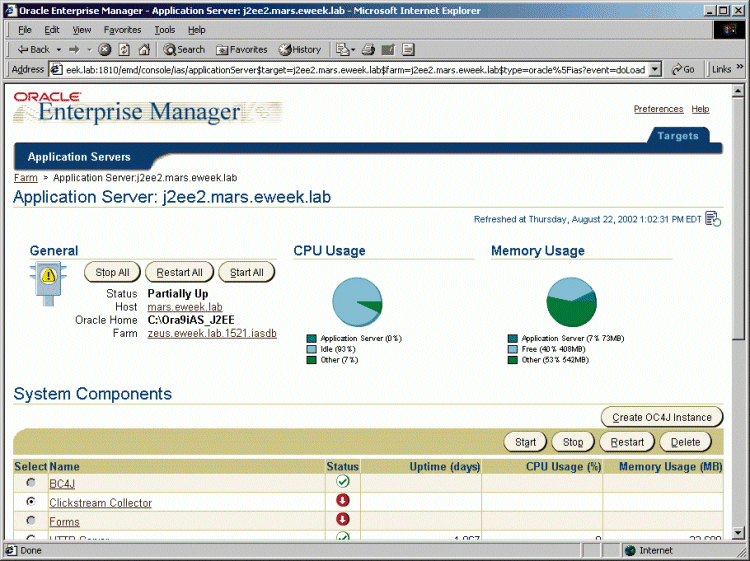Open the Back button history dropdown arrow

coord(59,49)
